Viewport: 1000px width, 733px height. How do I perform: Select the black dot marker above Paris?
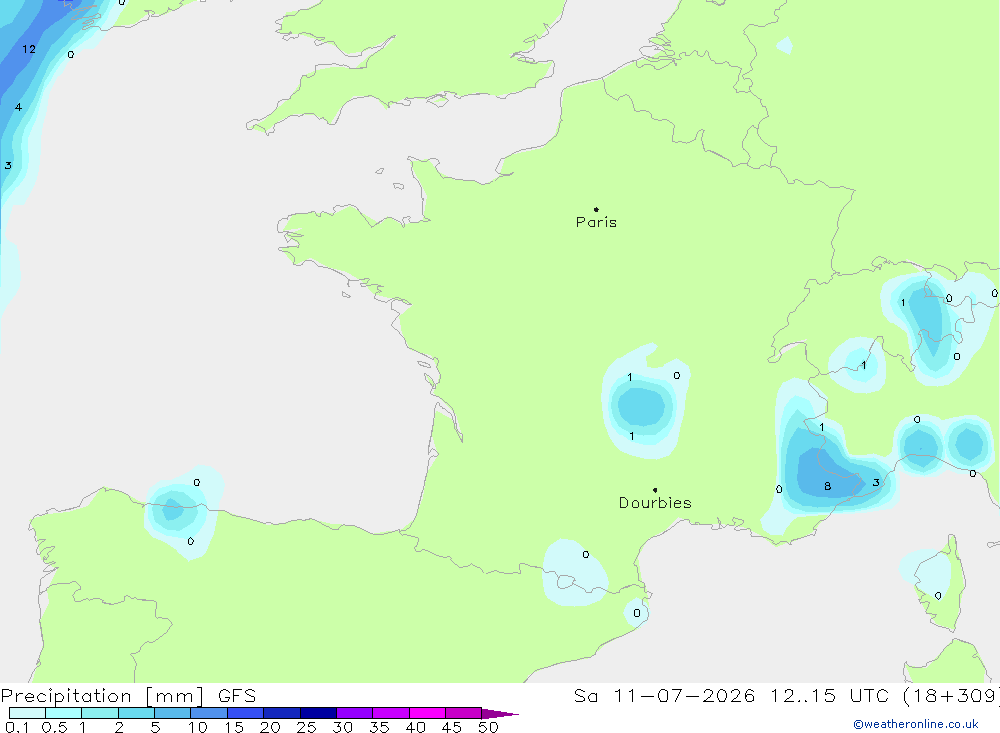point(596,209)
